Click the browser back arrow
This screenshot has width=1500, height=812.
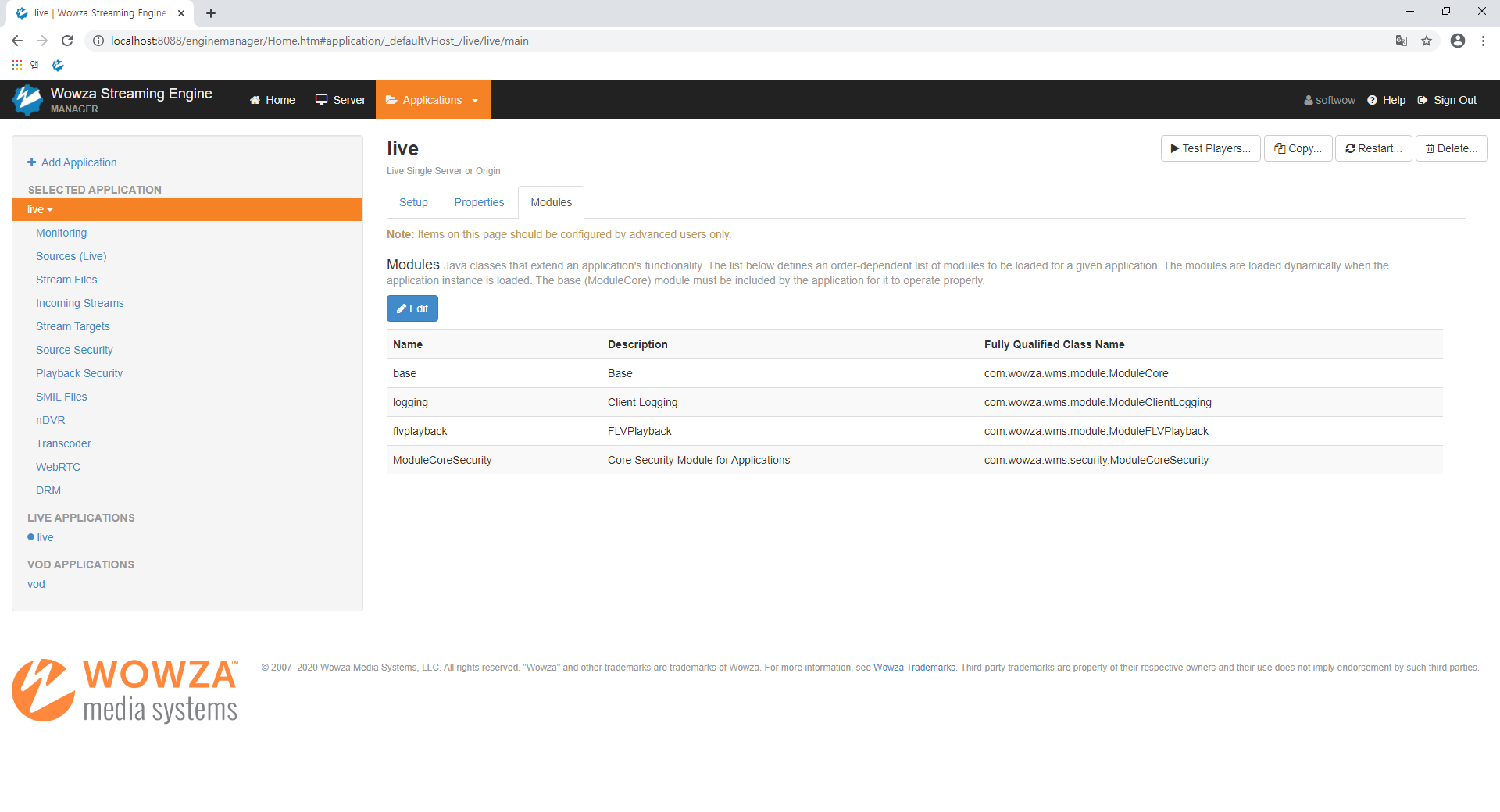[17, 41]
